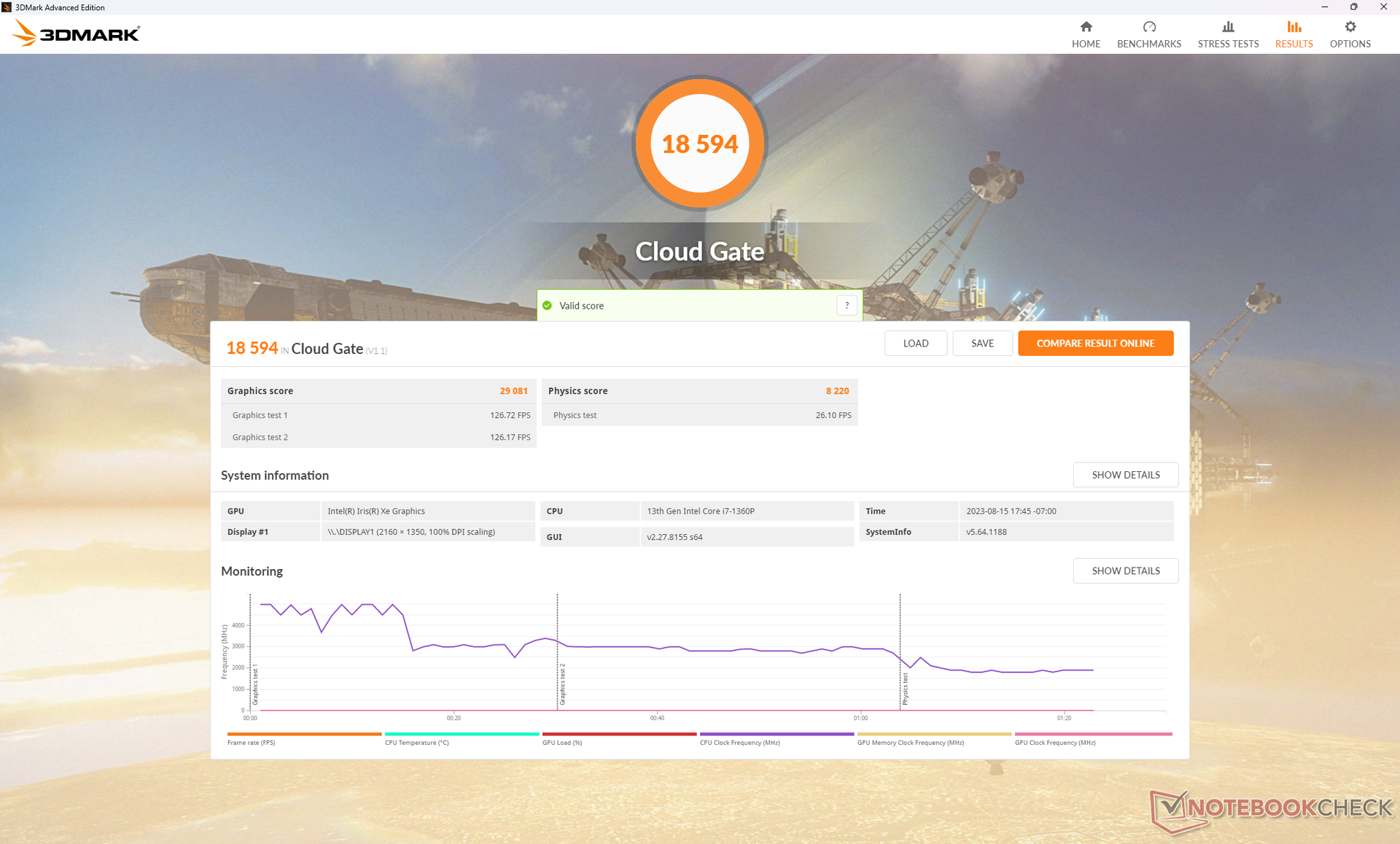Screen dimensions: 1400x844
Task: Click the 3DMark logo
Action: click(x=77, y=34)
